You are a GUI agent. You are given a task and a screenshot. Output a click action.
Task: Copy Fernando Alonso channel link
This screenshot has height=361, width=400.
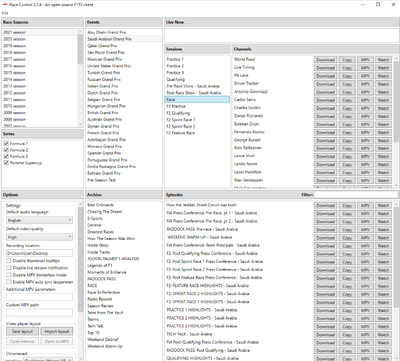[347, 132]
